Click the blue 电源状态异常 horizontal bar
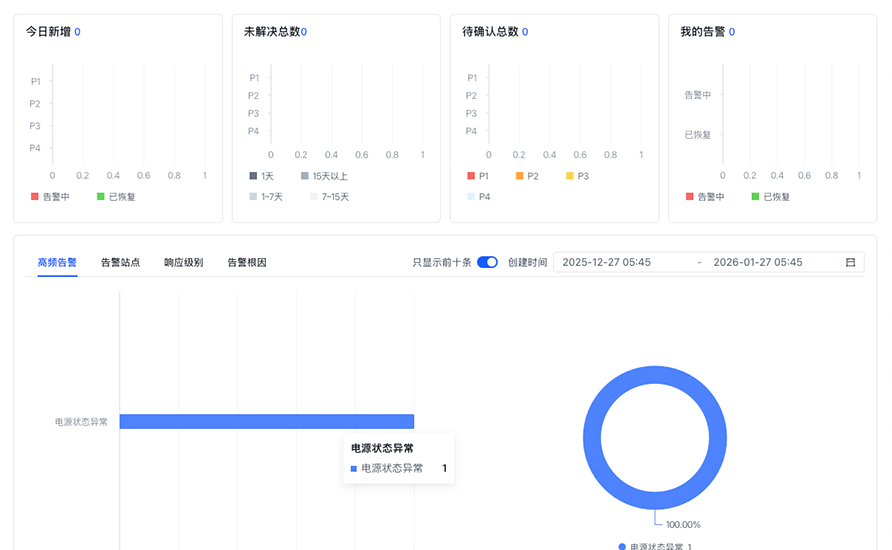Screen dimensions: 892x550 pyautogui.click(x=266, y=421)
